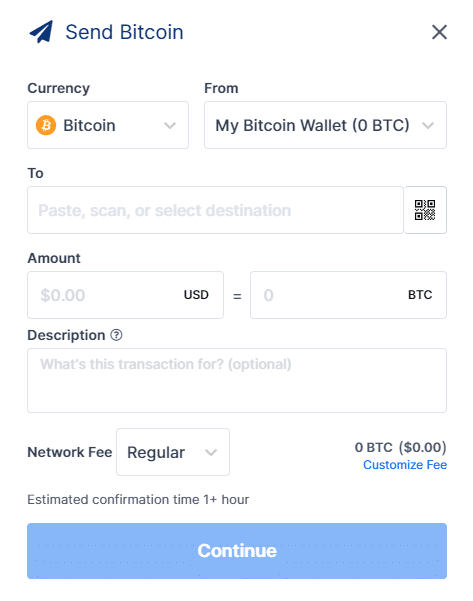Viewport: 473px width, 601px height.
Task: Focus the BTC amount field
Action: [348, 295]
